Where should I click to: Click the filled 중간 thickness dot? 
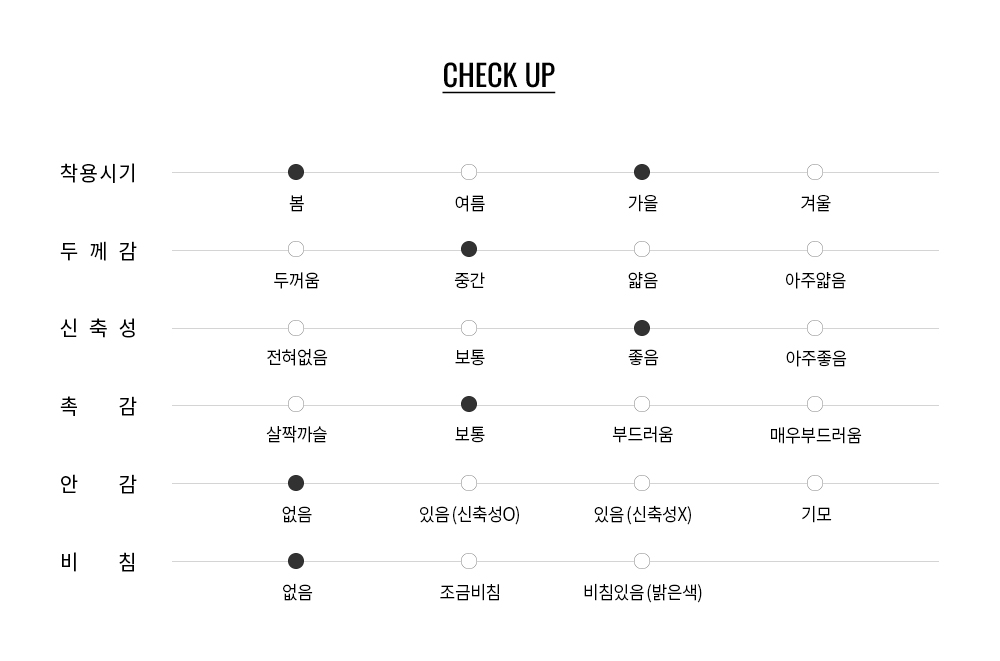(x=469, y=249)
